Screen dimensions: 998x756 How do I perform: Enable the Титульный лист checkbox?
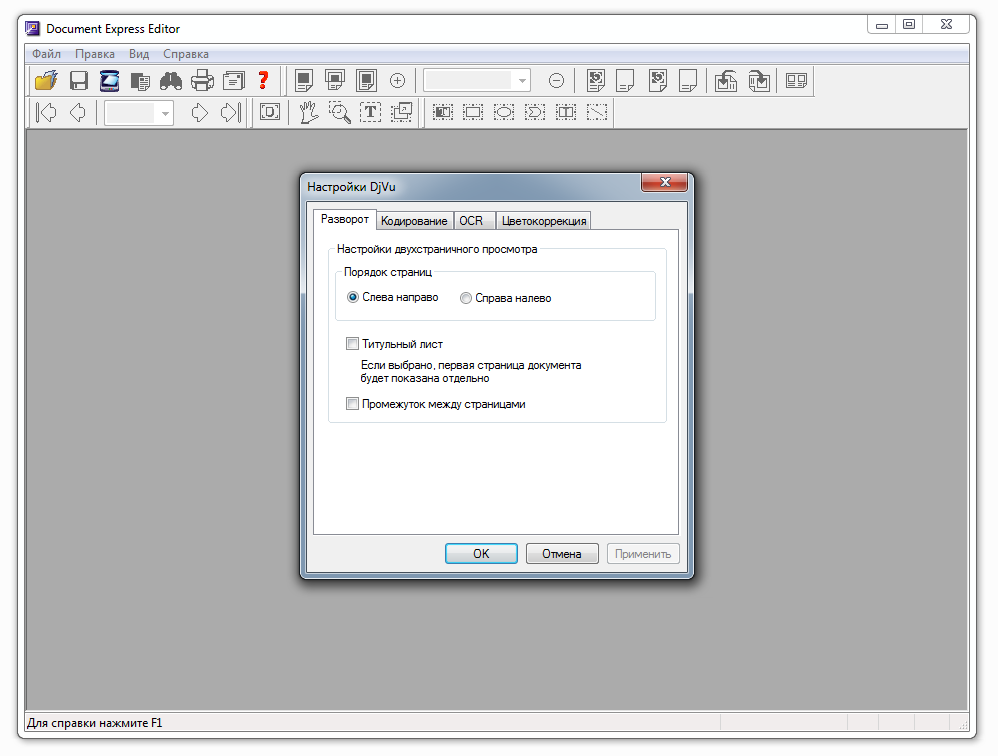352,344
